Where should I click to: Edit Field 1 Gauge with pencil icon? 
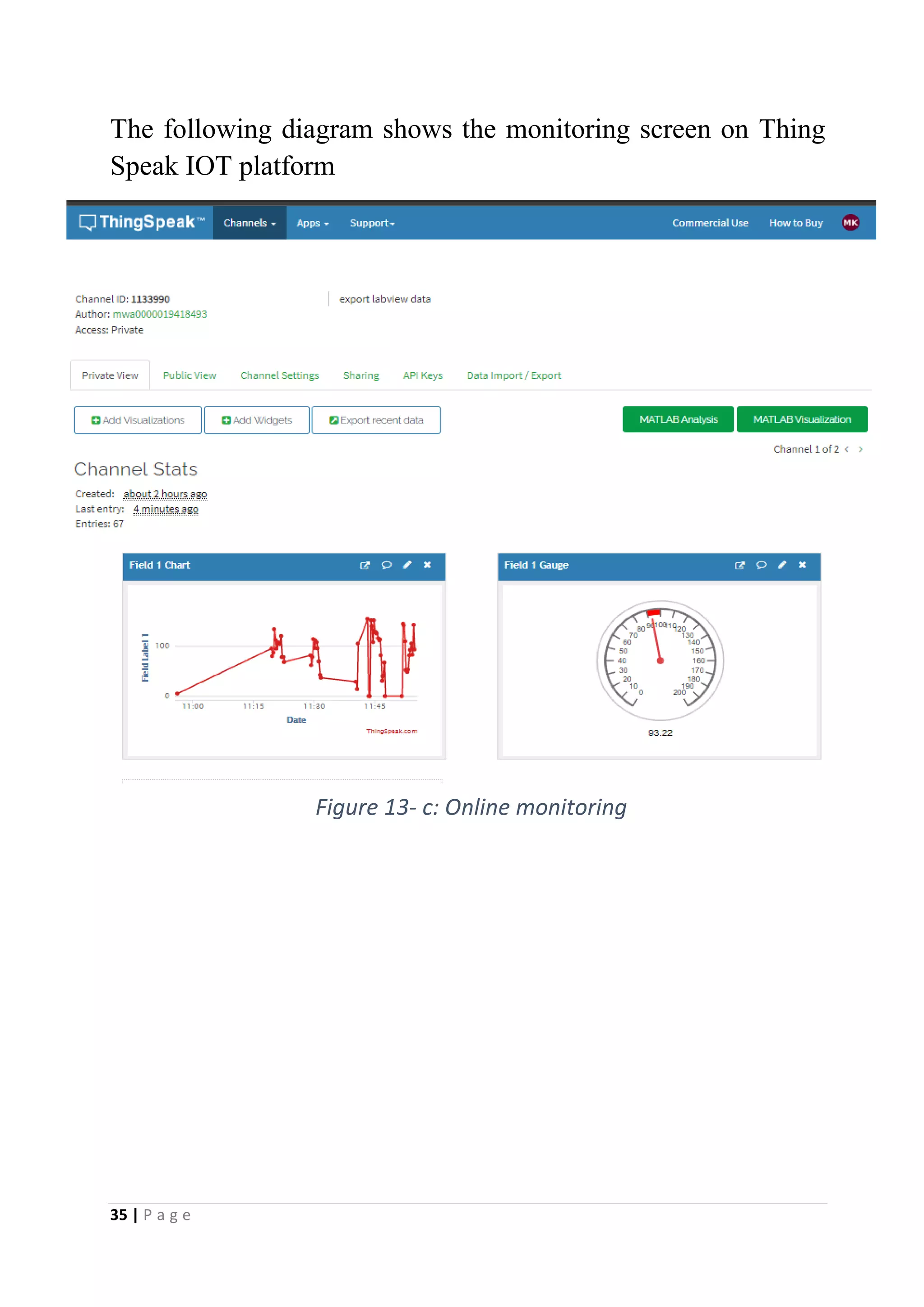click(x=782, y=565)
